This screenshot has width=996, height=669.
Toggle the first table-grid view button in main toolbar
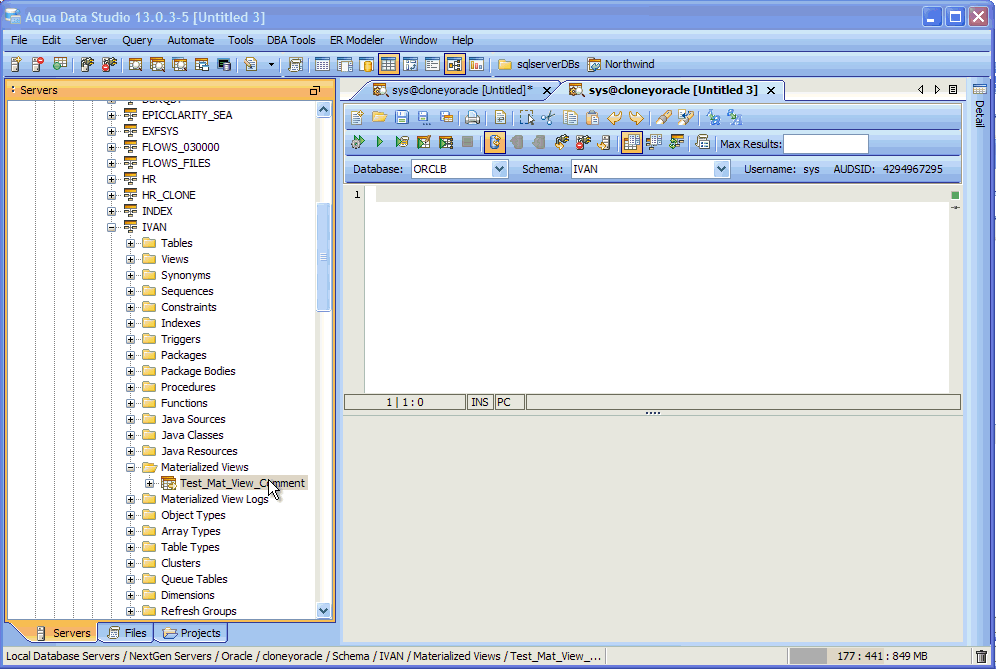click(322, 64)
